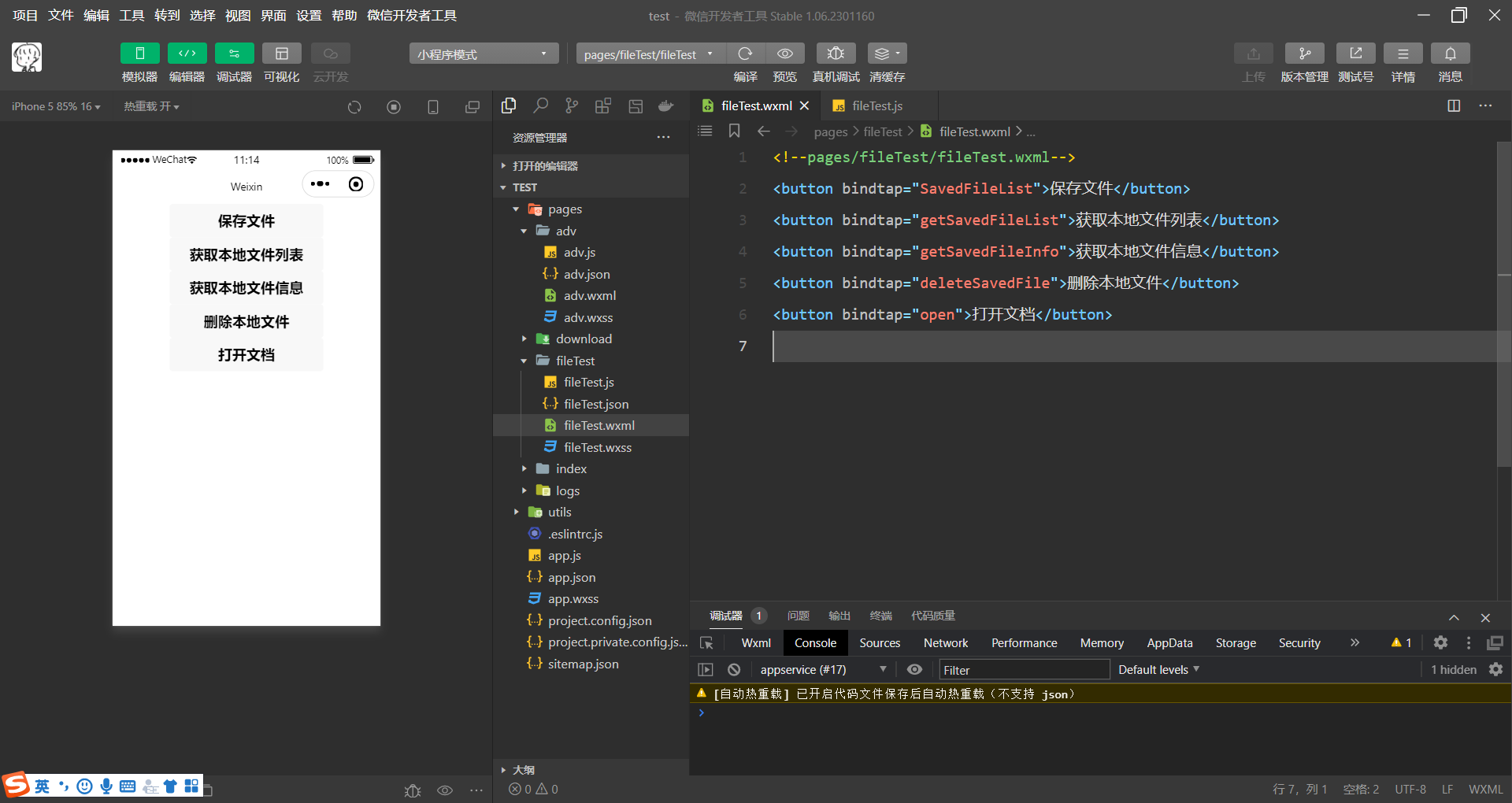The height and width of the screenshot is (803, 1512).
Task: Click the resource manager more options ellipsis
Action: point(664,138)
